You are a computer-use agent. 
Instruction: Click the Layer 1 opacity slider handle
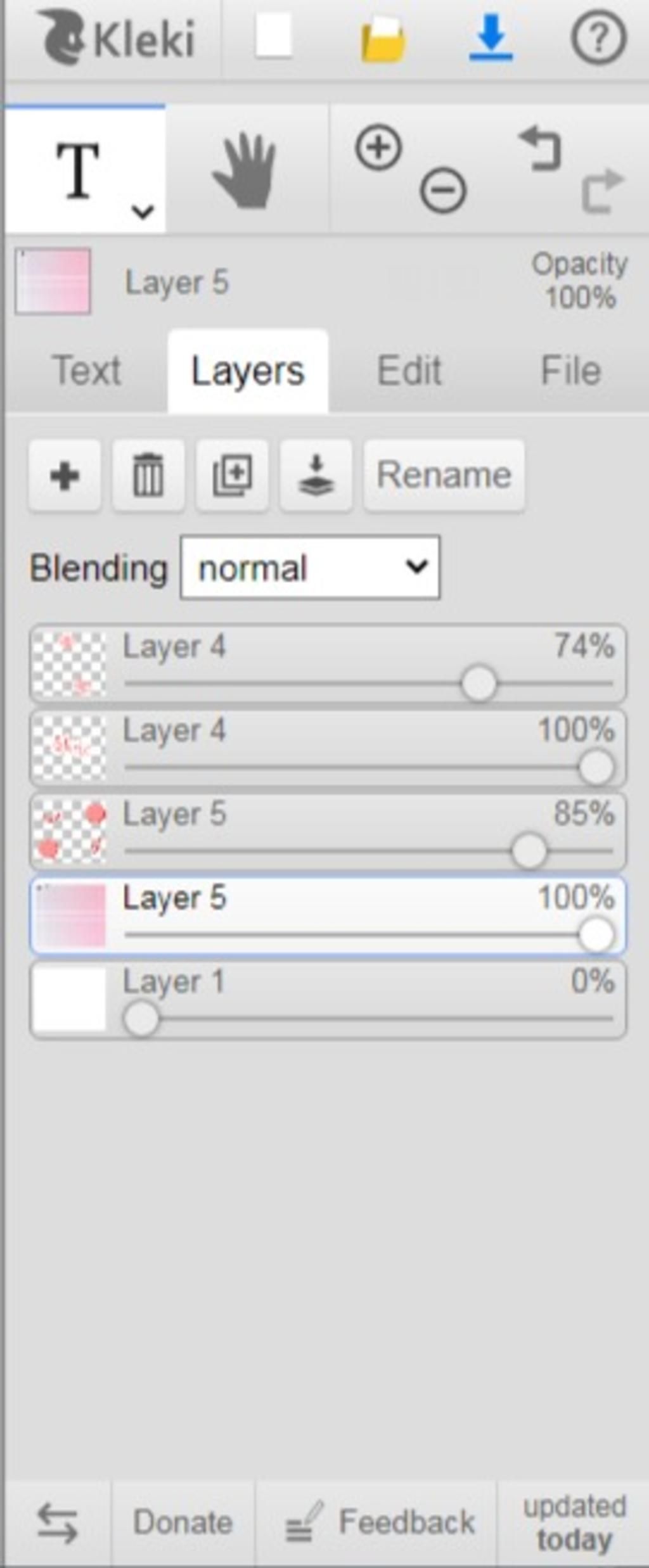tap(141, 1018)
